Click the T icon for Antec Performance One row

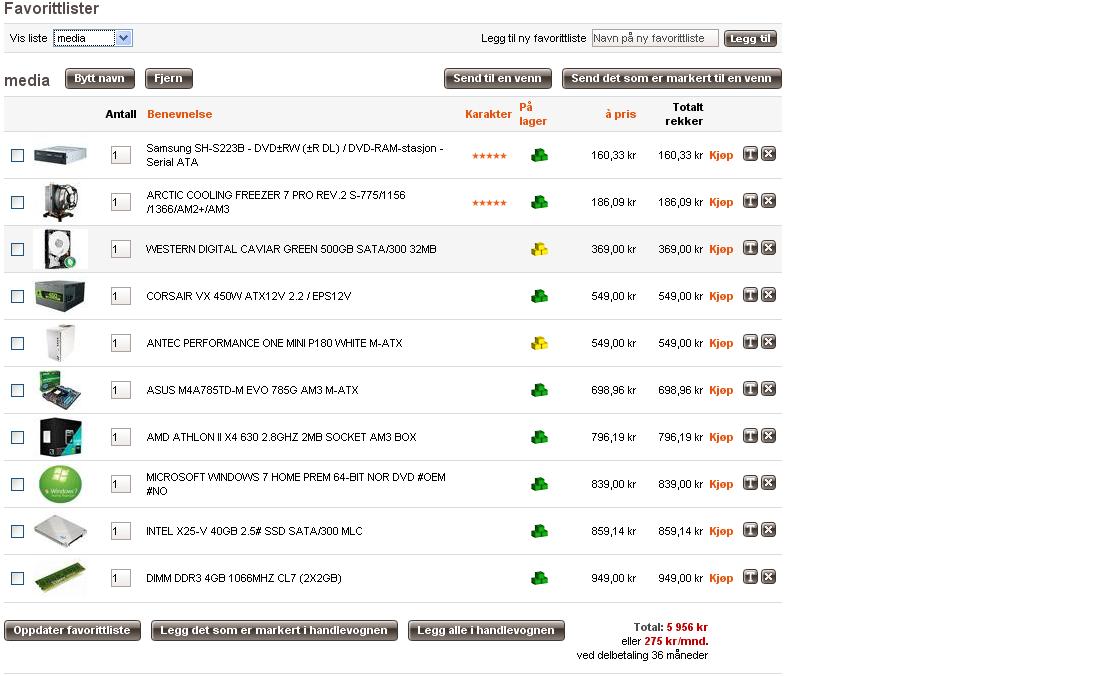coord(750,342)
